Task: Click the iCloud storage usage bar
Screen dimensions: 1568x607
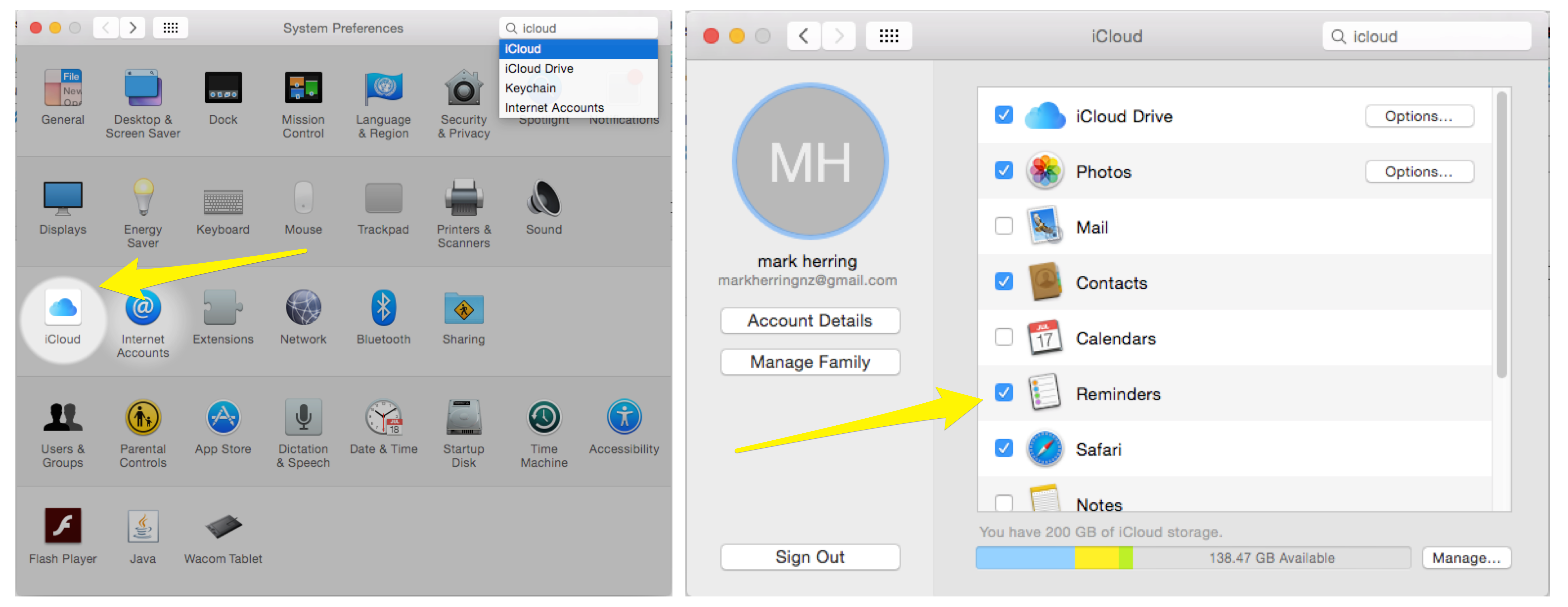Action: 1193,558
